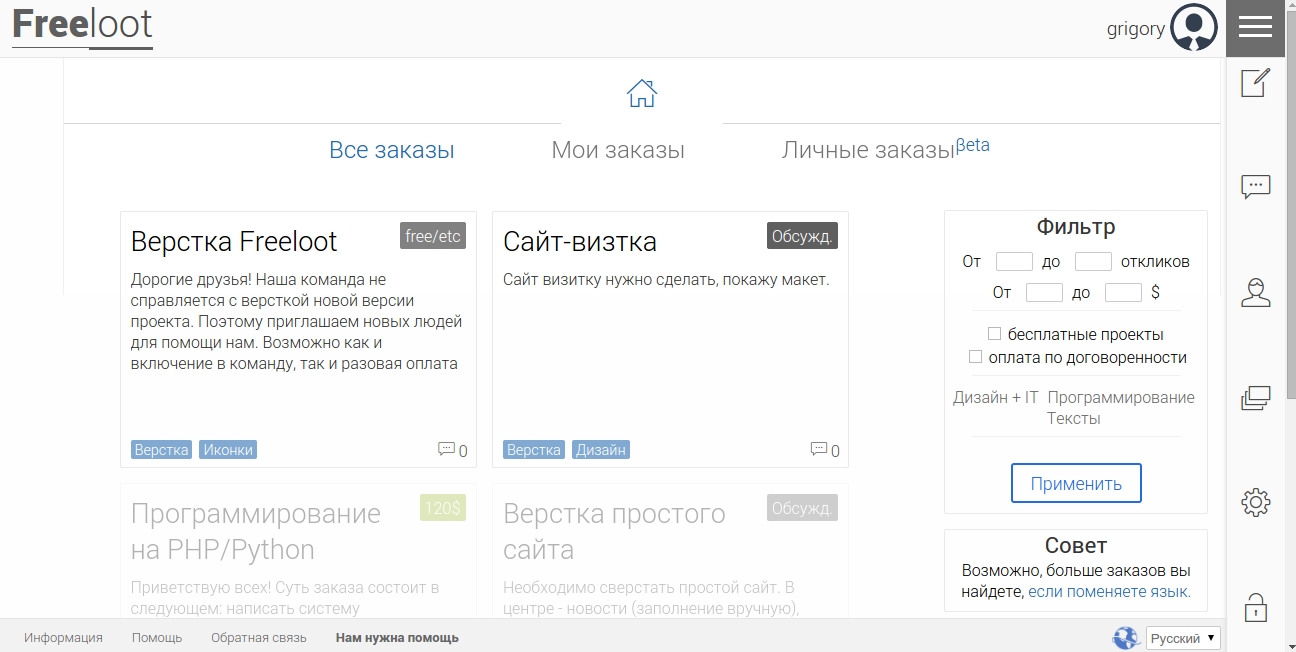This screenshot has width=1296, height=652.
Task: Switch to Все заказы tab
Action: pyautogui.click(x=392, y=151)
